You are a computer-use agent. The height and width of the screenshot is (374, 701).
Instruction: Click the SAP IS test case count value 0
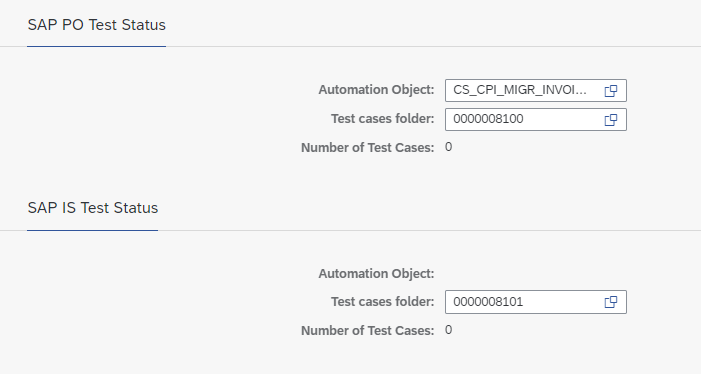448,330
